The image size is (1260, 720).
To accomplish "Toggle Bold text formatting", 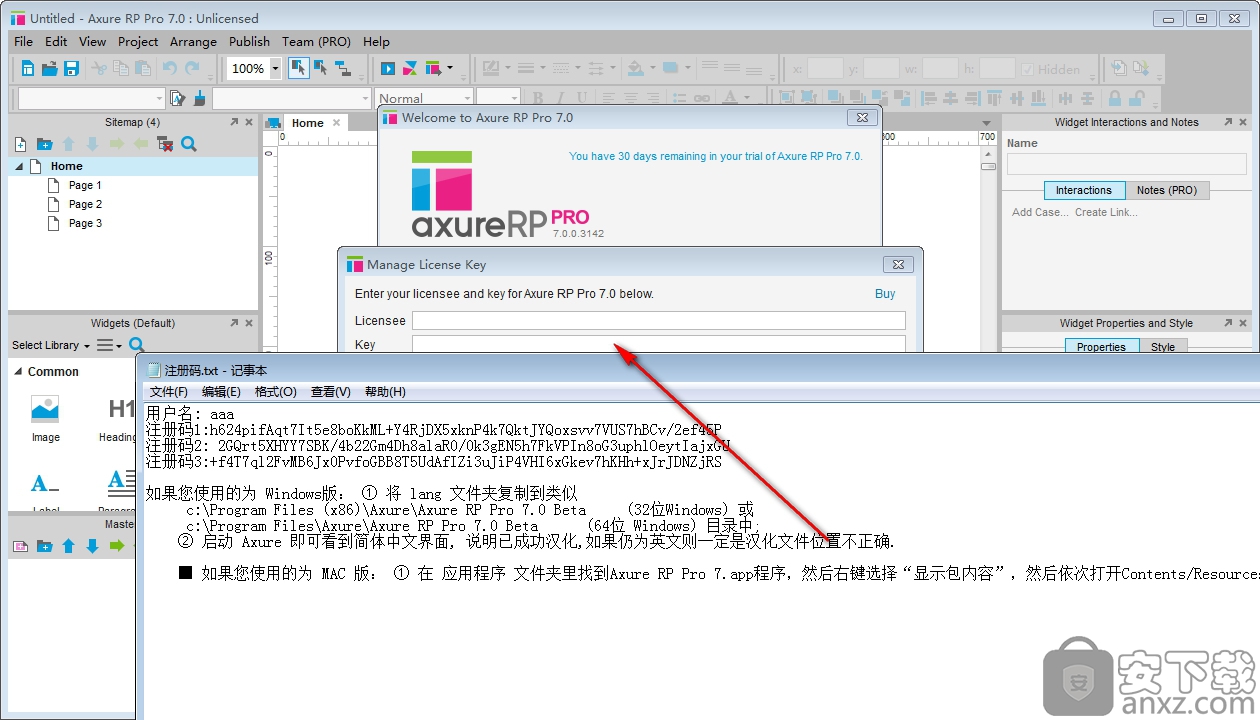I will pyautogui.click(x=537, y=98).
